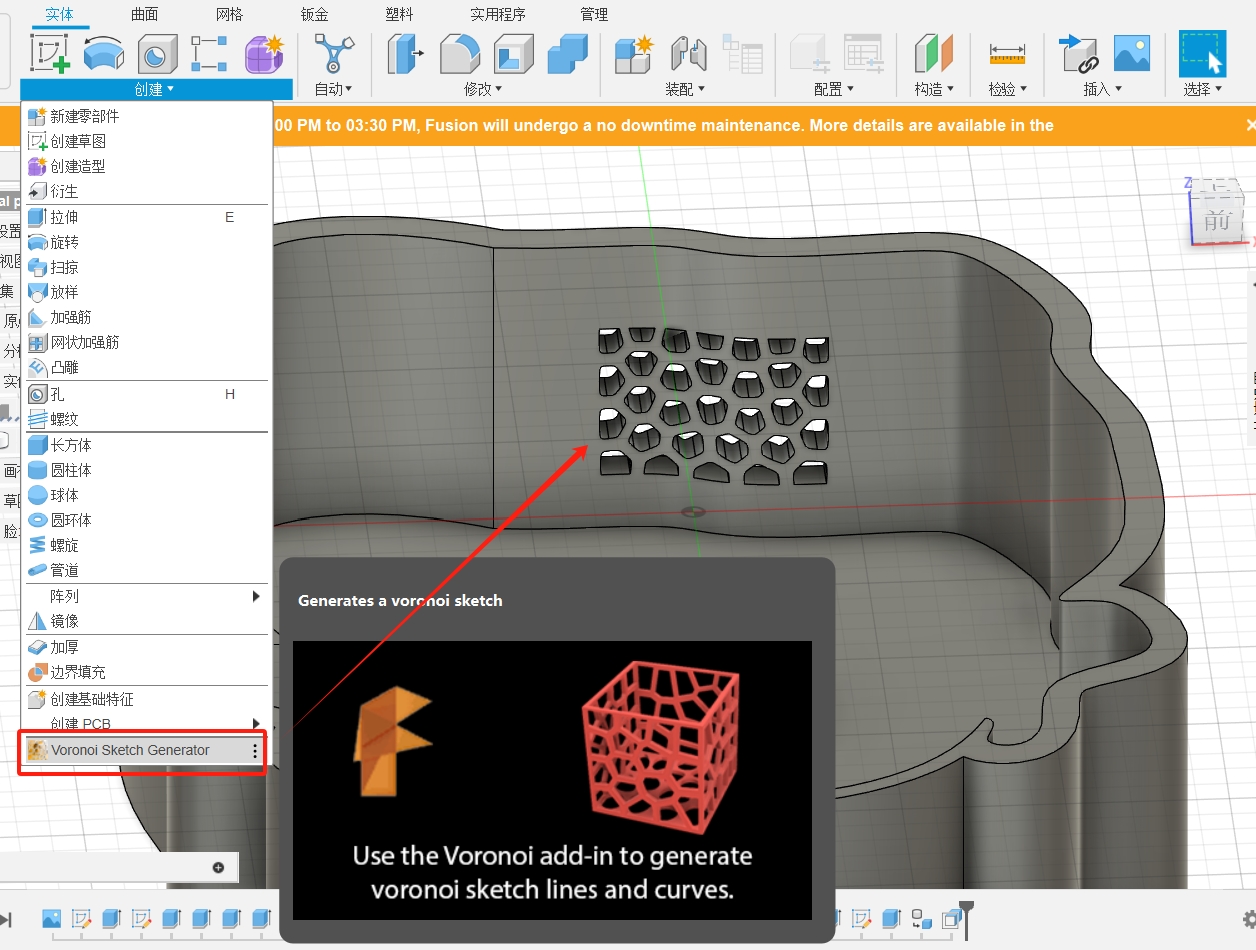Click the Joint icon in 装配 group
Image resolution: width=1256 pixels, height=950 pixels.
[689, 54]
